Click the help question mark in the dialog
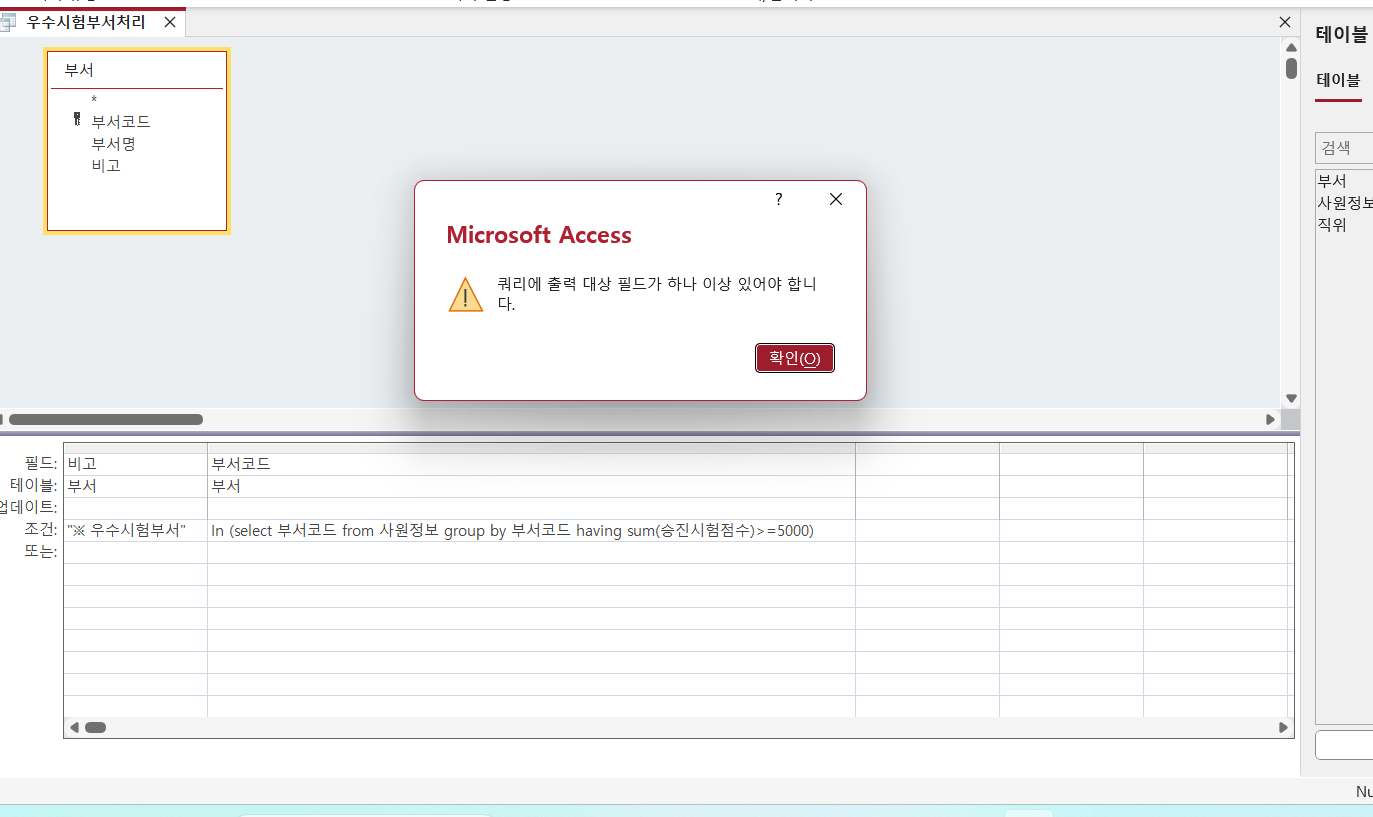Viewport: 1373px width, 817px height. [x=779, y=199]
